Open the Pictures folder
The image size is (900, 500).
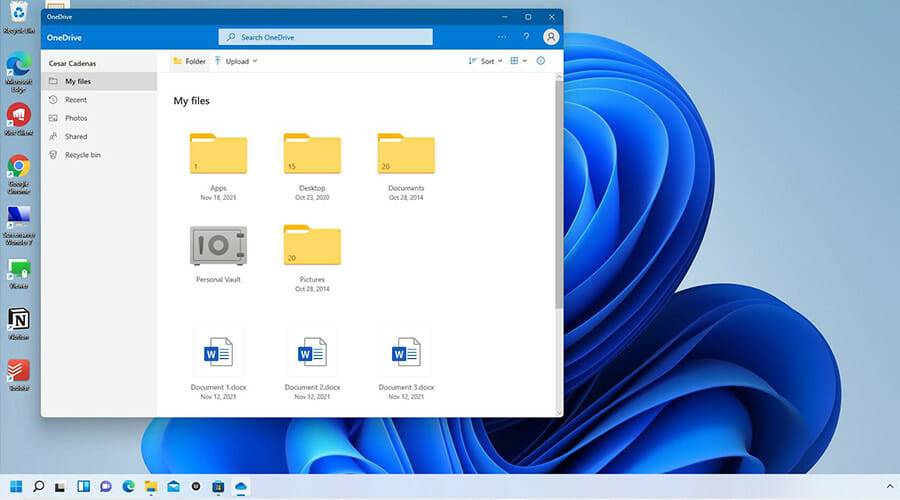312,246
